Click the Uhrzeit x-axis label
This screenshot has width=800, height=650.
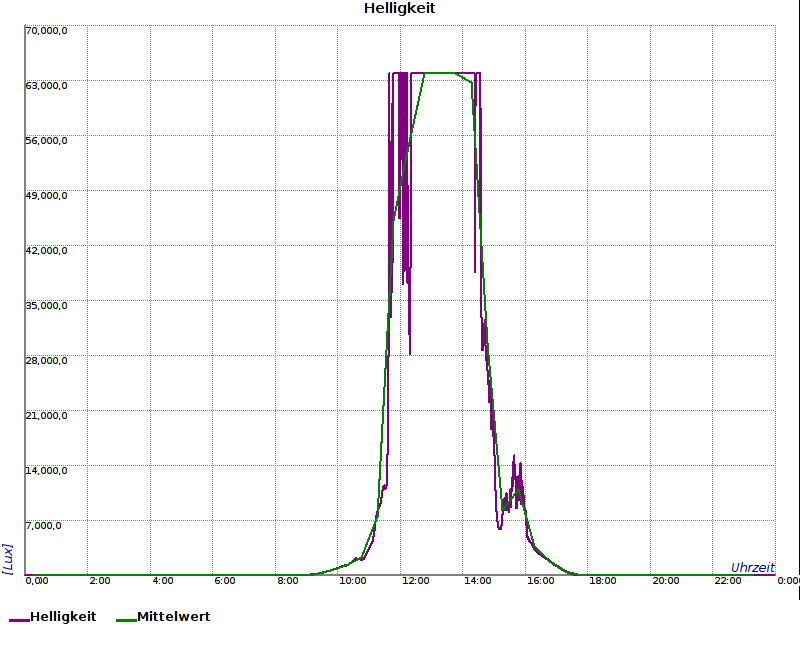(752, 567)
